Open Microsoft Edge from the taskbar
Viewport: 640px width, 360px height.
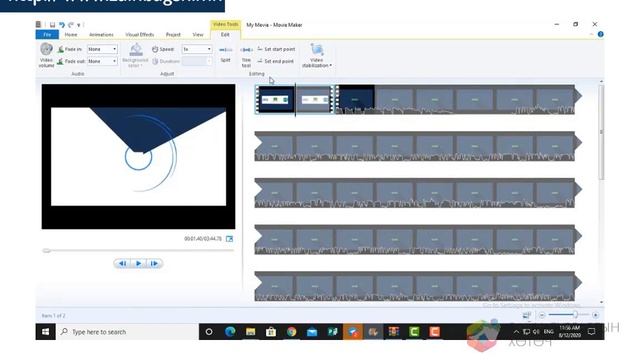[x=230, y=332]
